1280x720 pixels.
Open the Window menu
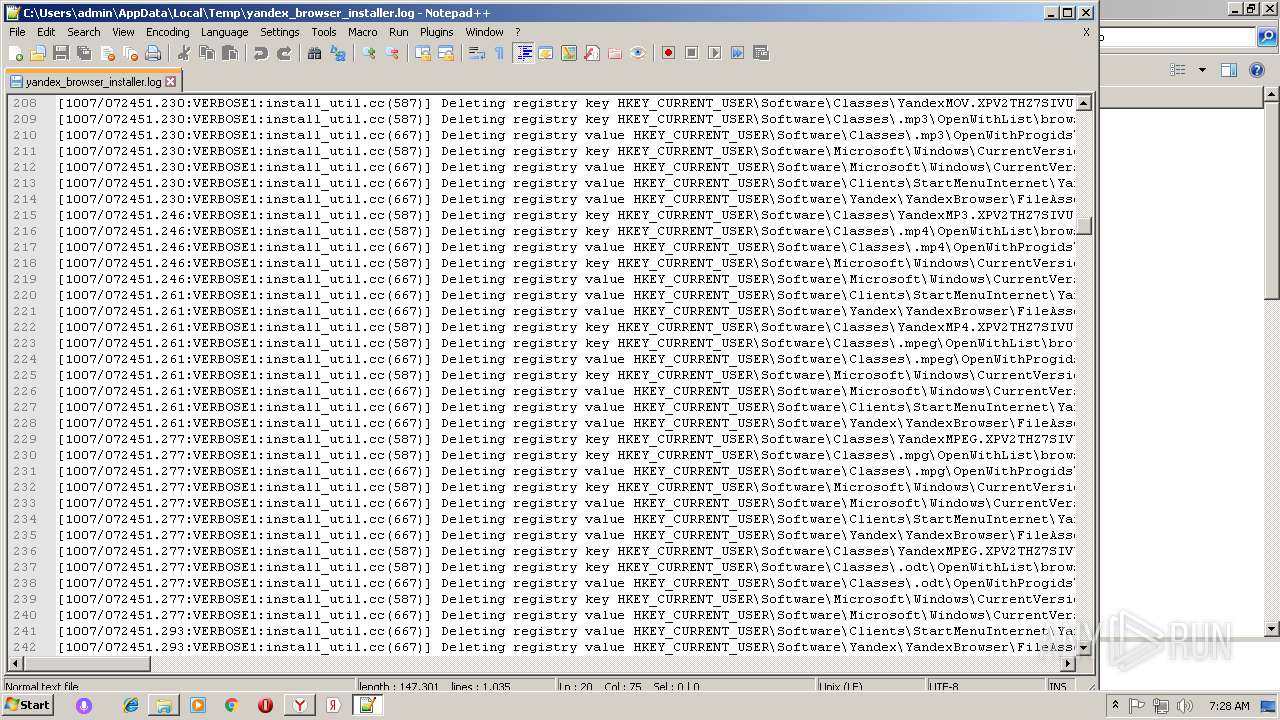point(484,32)
